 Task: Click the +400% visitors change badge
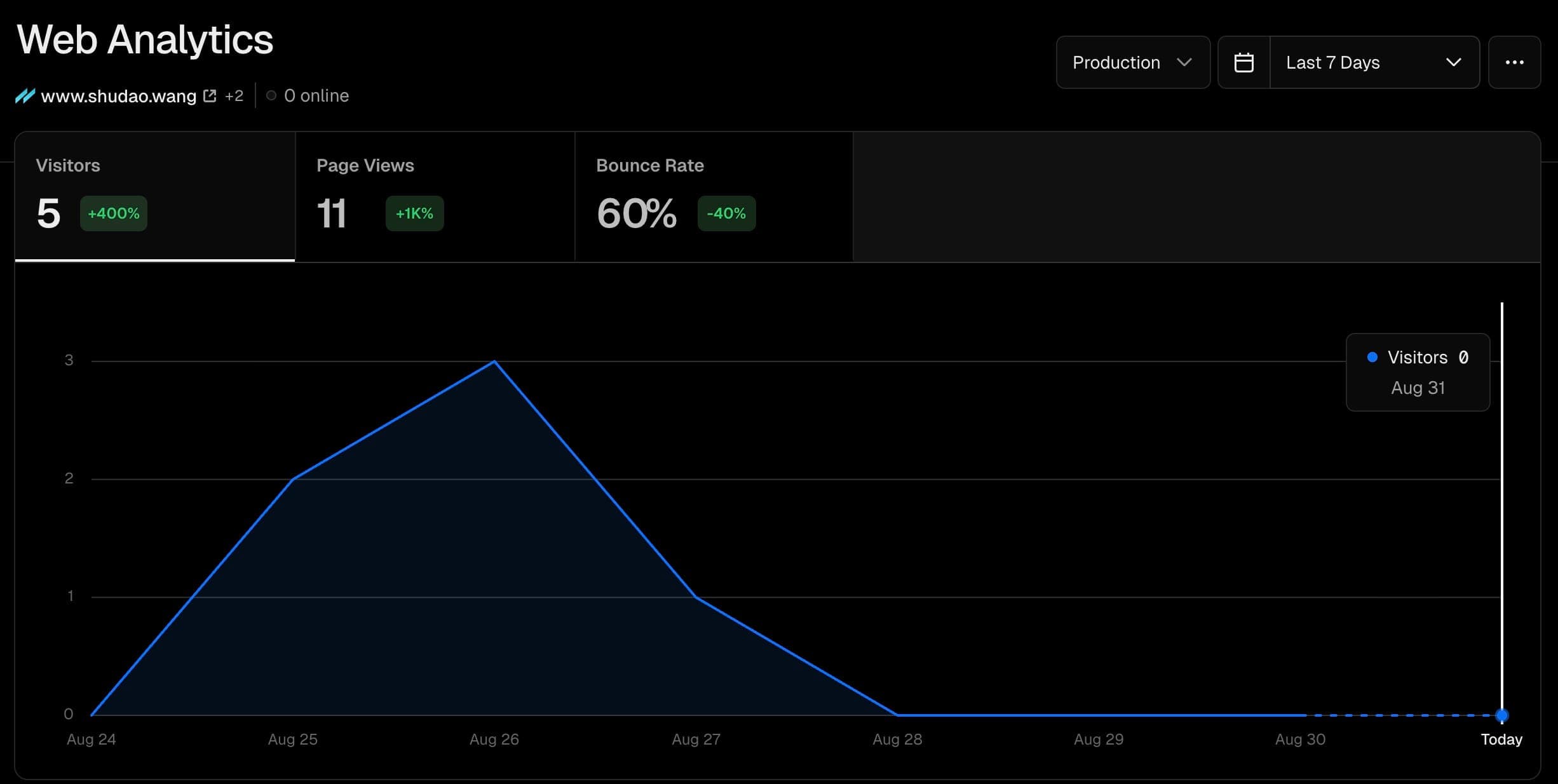coord(114,213)
